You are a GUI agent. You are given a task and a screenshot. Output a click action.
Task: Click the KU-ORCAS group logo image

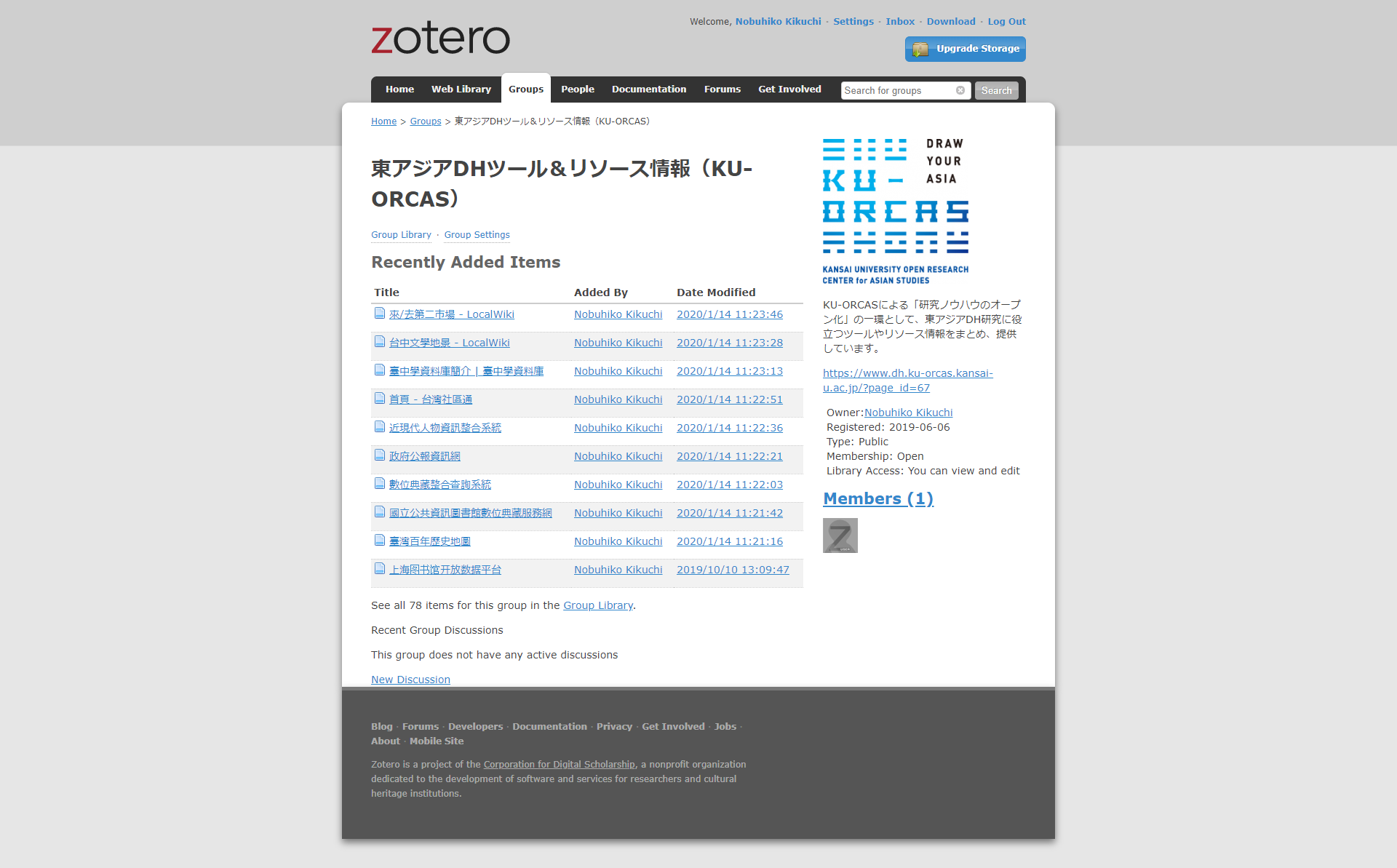(x=896, y=211)
